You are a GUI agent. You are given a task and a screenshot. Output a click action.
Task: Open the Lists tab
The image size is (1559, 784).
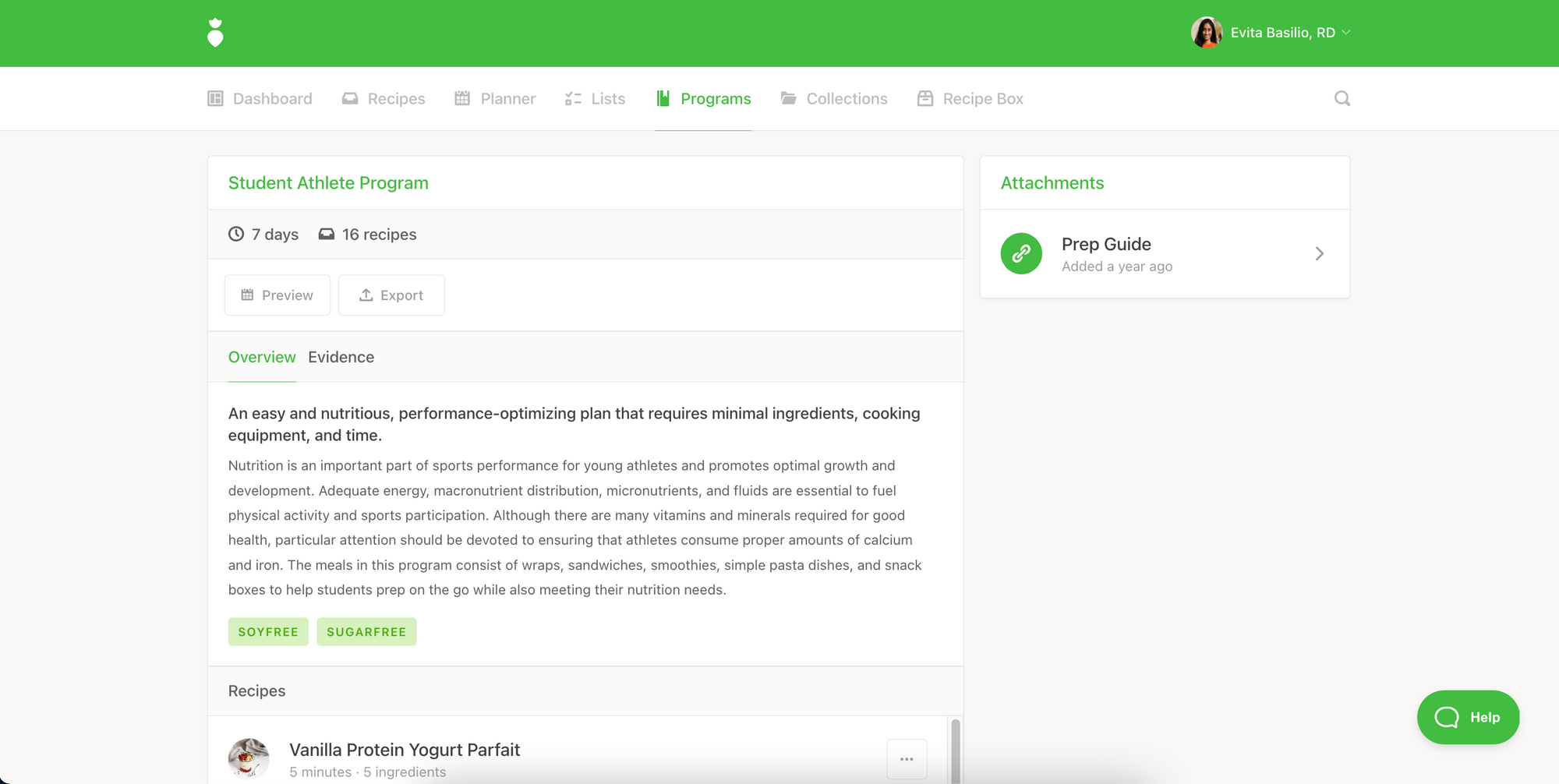[596, 99]
